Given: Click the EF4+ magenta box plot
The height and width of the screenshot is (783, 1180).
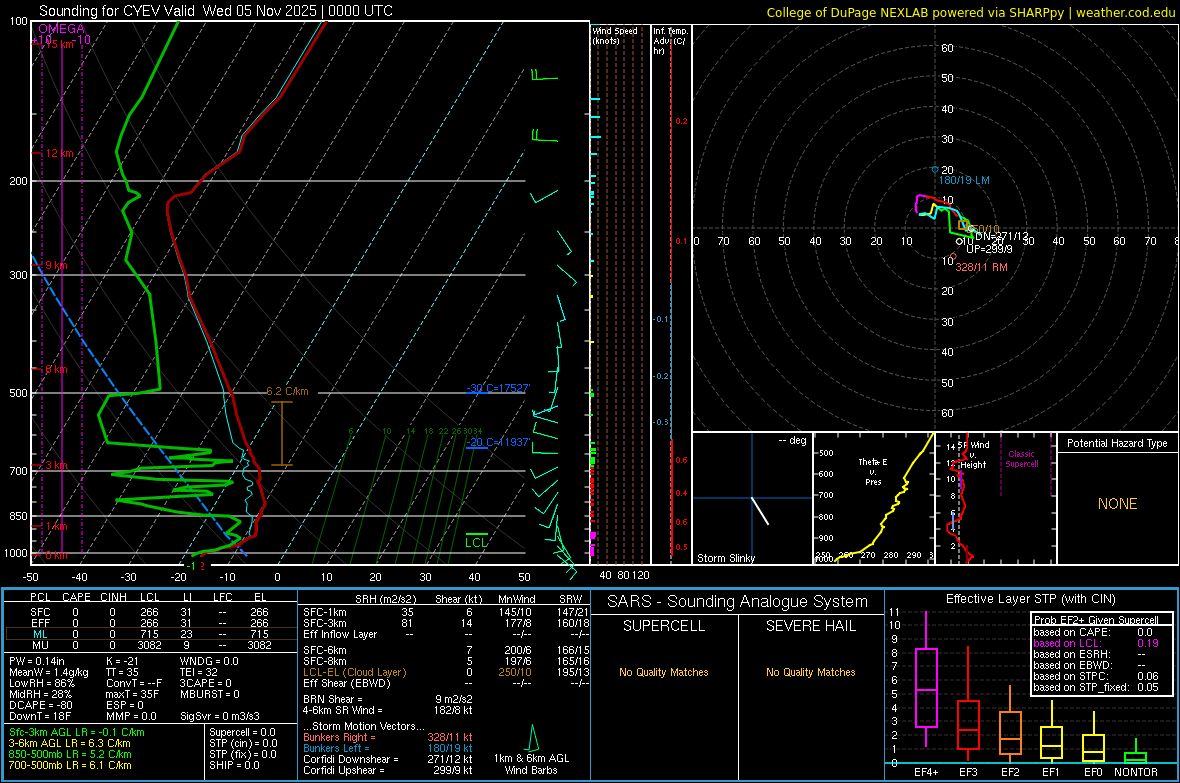Looking at the screenshot, I should coord(926,687).
